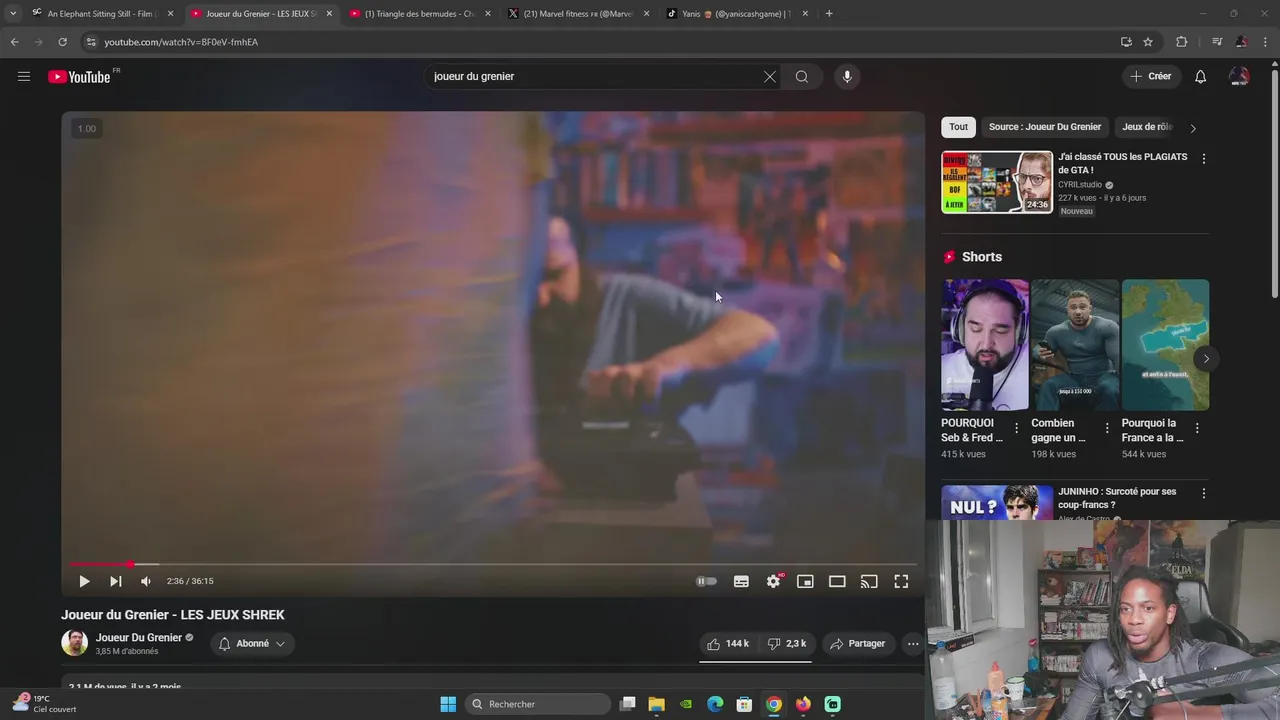
Task: Reload the page
Action: coord(62,42)
